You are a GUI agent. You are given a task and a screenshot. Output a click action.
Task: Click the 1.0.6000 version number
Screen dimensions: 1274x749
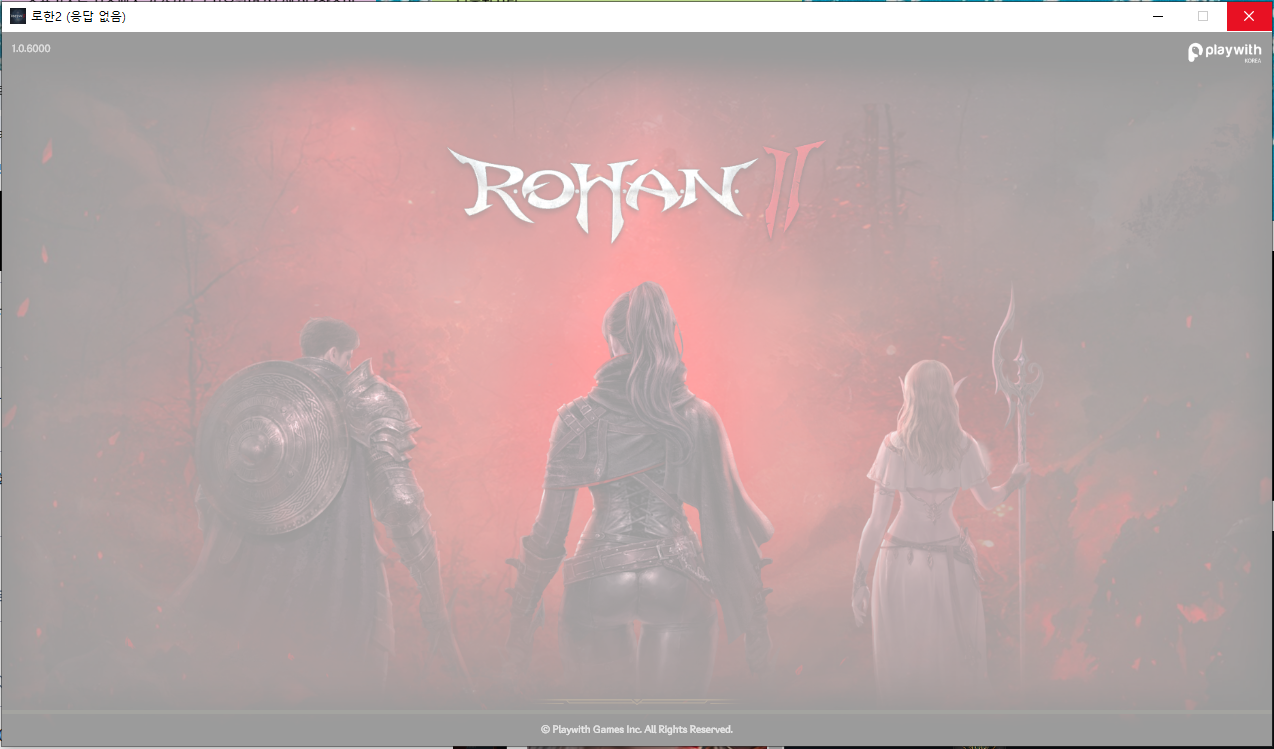click(x=31, y=48)
